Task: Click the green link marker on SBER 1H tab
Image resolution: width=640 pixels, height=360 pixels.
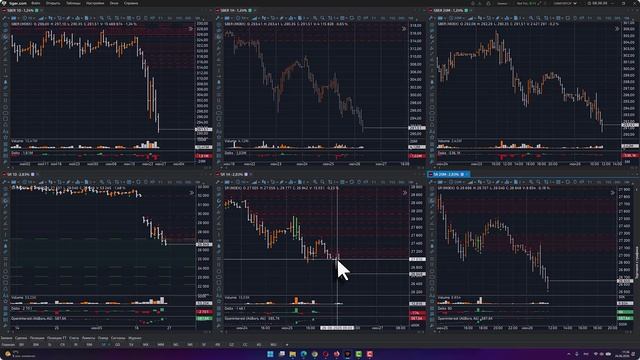Action: pyautogui.click(x=250, y=10)
